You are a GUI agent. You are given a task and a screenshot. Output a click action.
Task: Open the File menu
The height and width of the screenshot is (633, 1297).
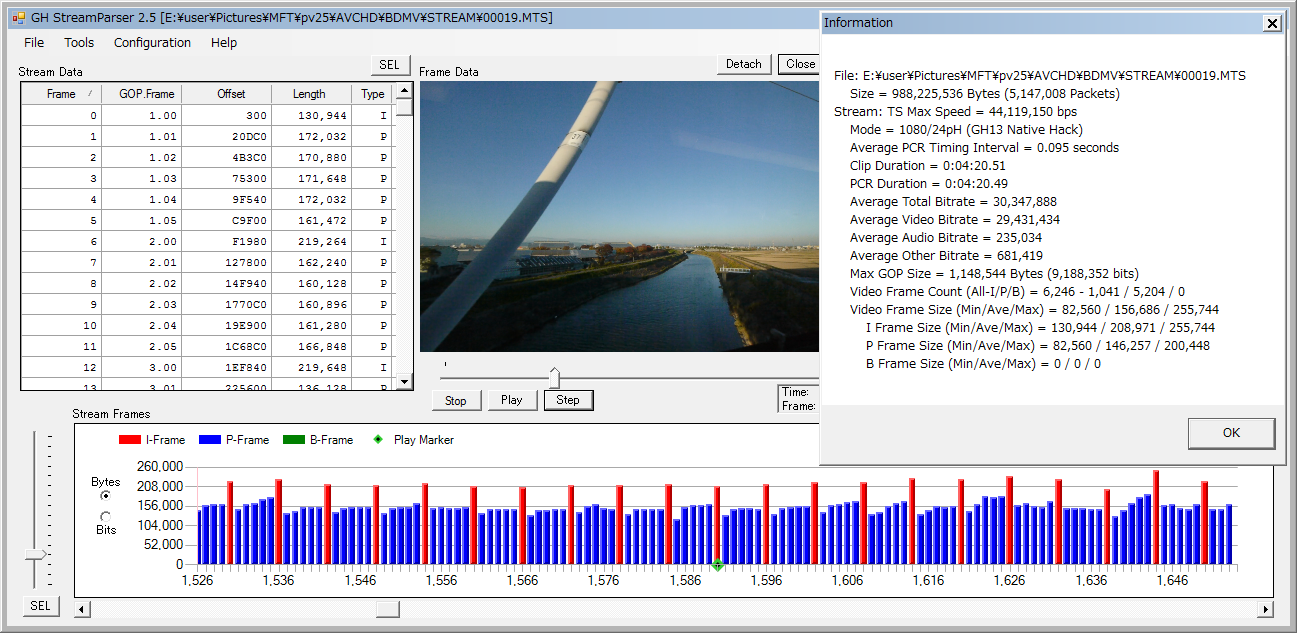click(x=34, y=43)
